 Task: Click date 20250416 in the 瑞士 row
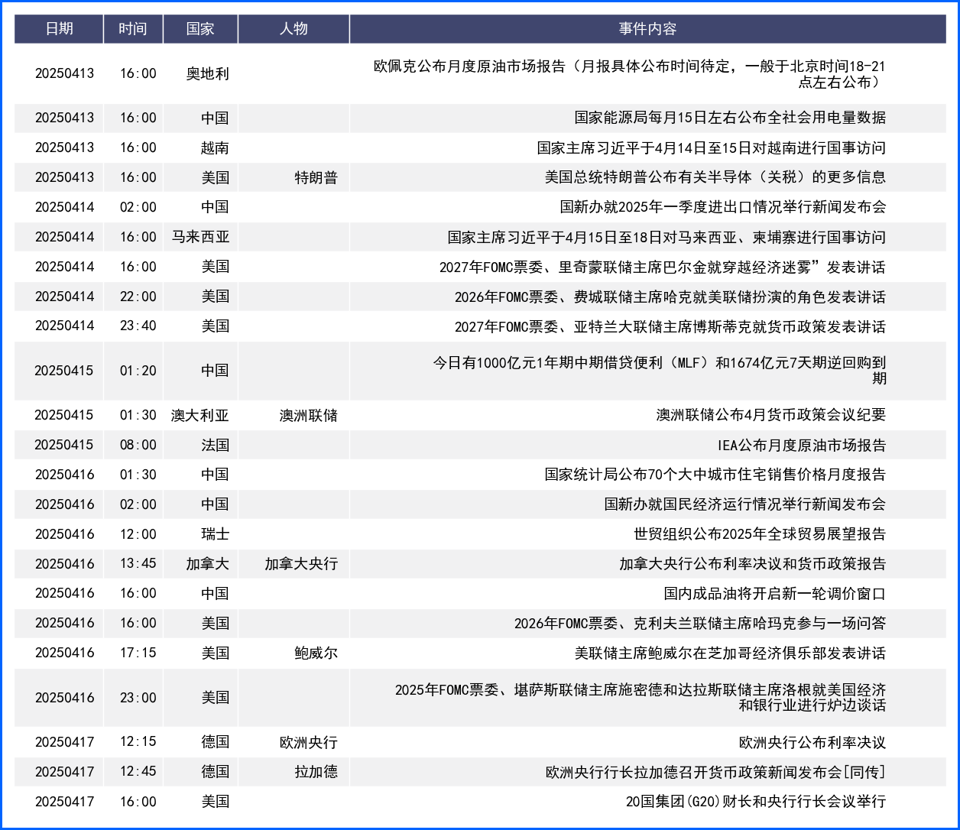pyautogui.click(x=64, y=534)
